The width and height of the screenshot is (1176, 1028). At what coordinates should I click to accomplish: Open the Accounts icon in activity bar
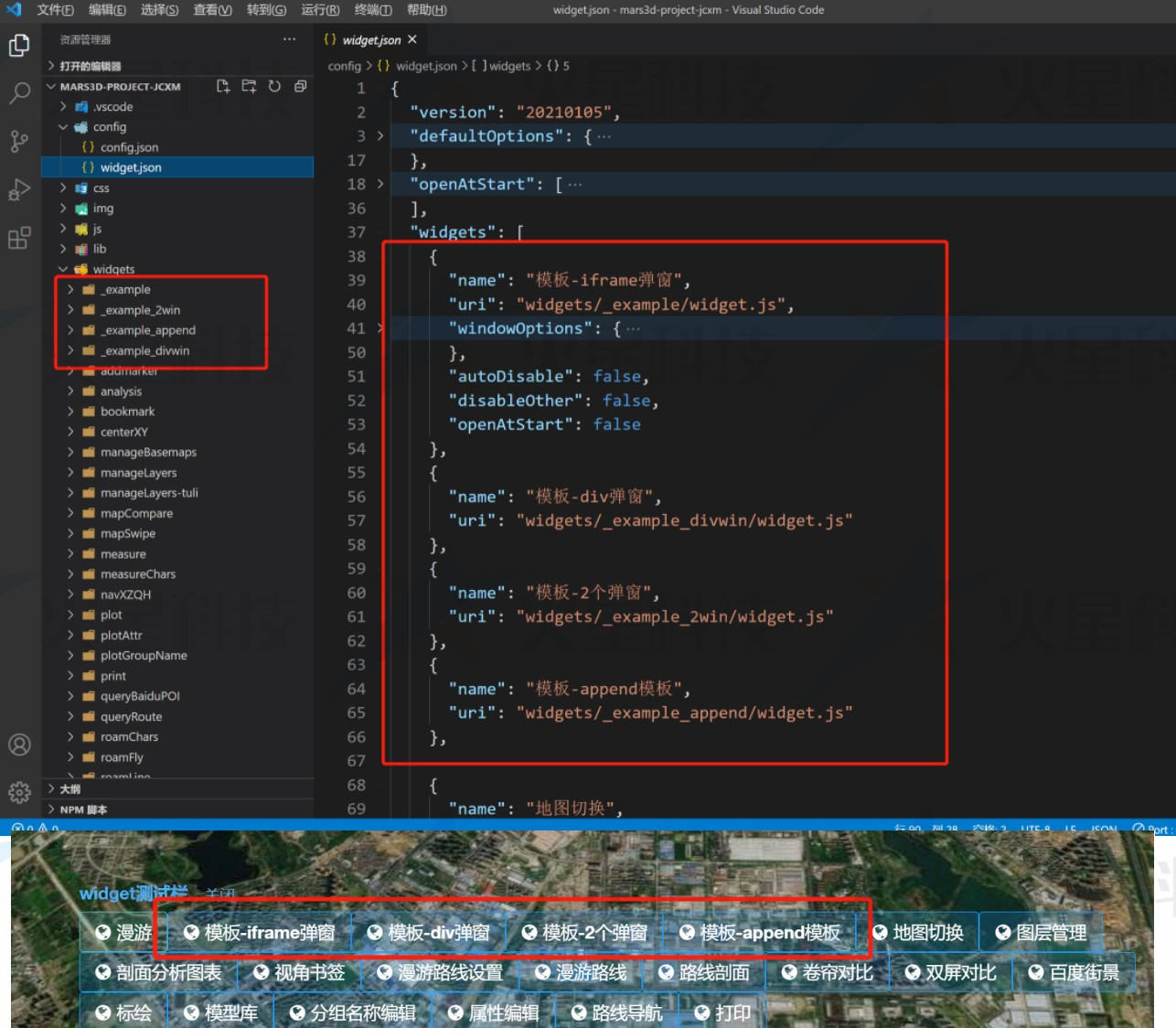[x=19, y=744]
